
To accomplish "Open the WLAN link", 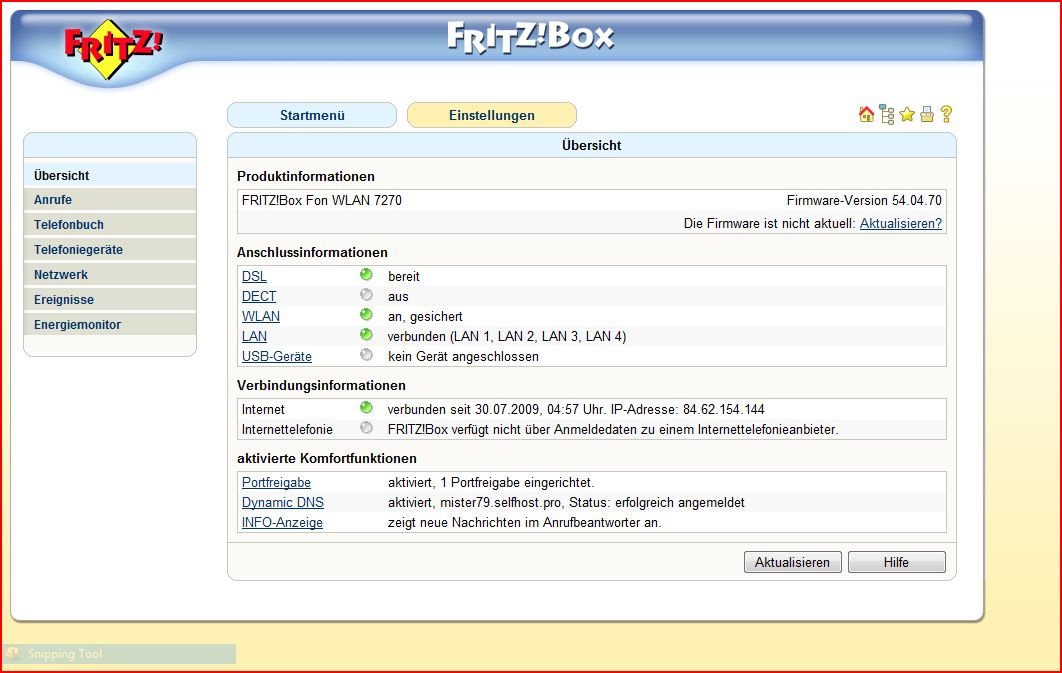I will [261, 316].
